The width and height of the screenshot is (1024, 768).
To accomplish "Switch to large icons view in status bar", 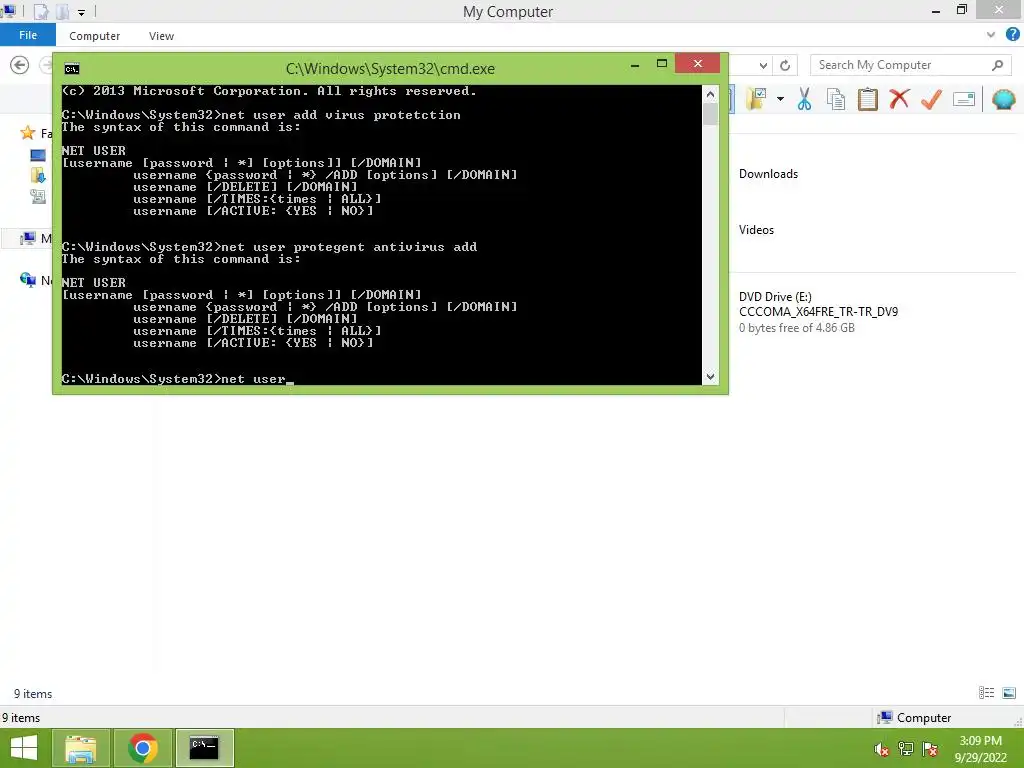I will (1009, 693).
